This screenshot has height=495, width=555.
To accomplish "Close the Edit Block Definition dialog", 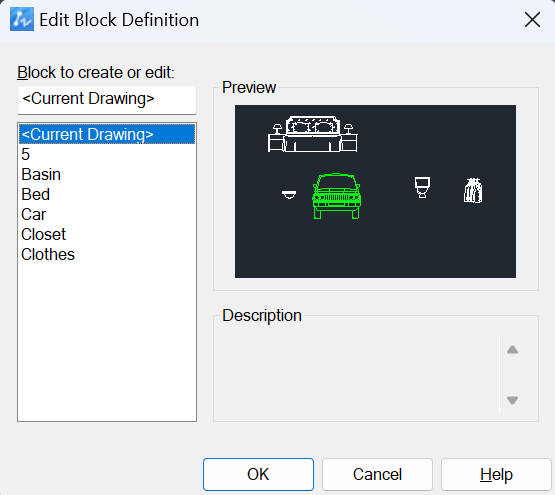I will click(532, 19).
